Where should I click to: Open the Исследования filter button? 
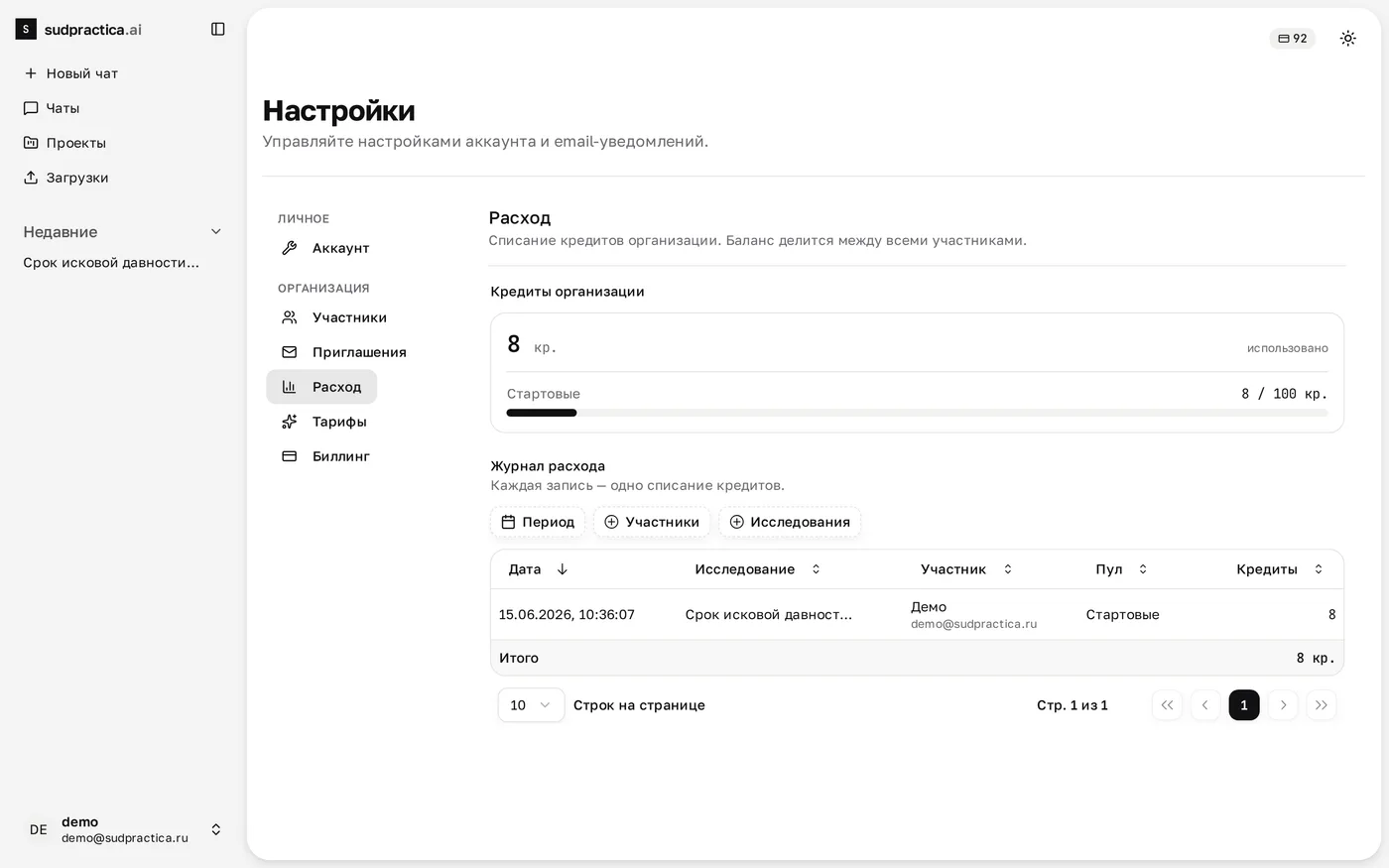click(790, 522)
